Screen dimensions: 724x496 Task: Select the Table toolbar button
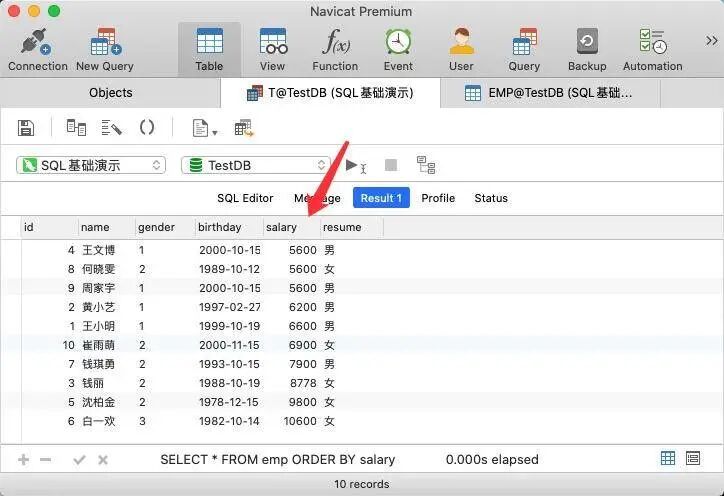210,49
